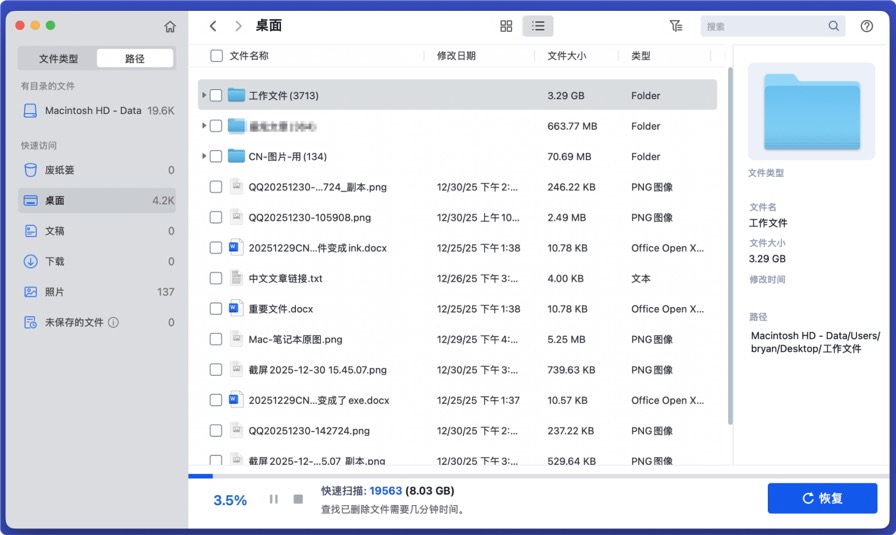Screen dimensions: 896x535
Task: Check QQ20251230-105908.png checkbox
Action: (215, 217)
